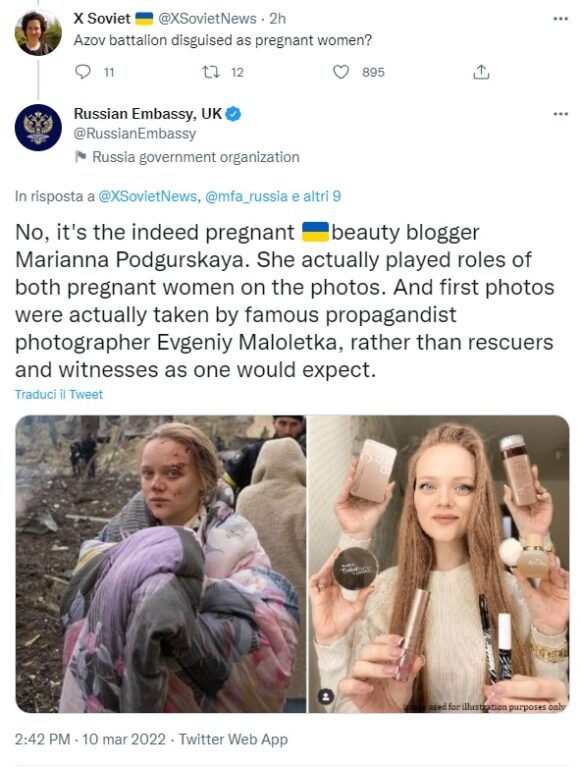Click the reply speech bubble icon
The width and height of the screenshot is (582, 768).
(x=83, y=72)
